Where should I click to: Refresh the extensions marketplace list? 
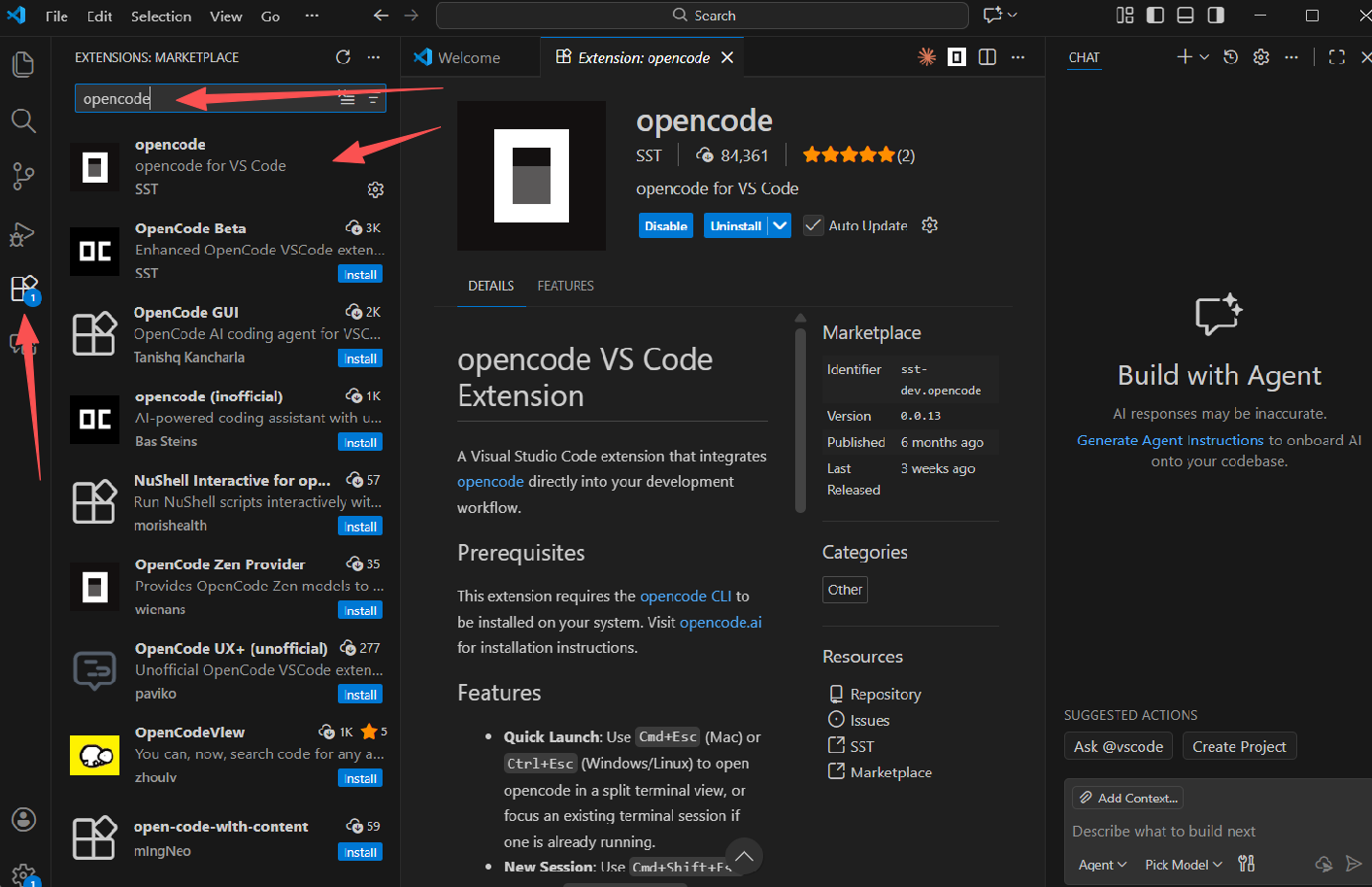click(x=343, y=57)
